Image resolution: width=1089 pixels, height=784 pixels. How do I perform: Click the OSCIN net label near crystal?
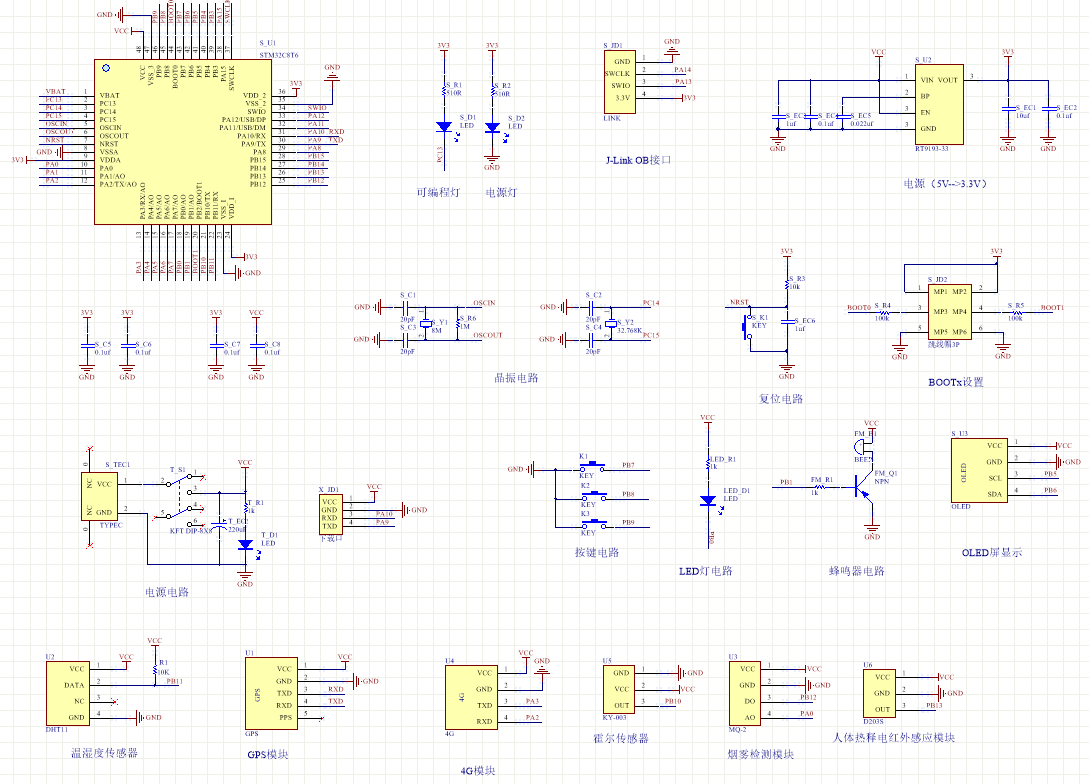(x=484, y=303)
